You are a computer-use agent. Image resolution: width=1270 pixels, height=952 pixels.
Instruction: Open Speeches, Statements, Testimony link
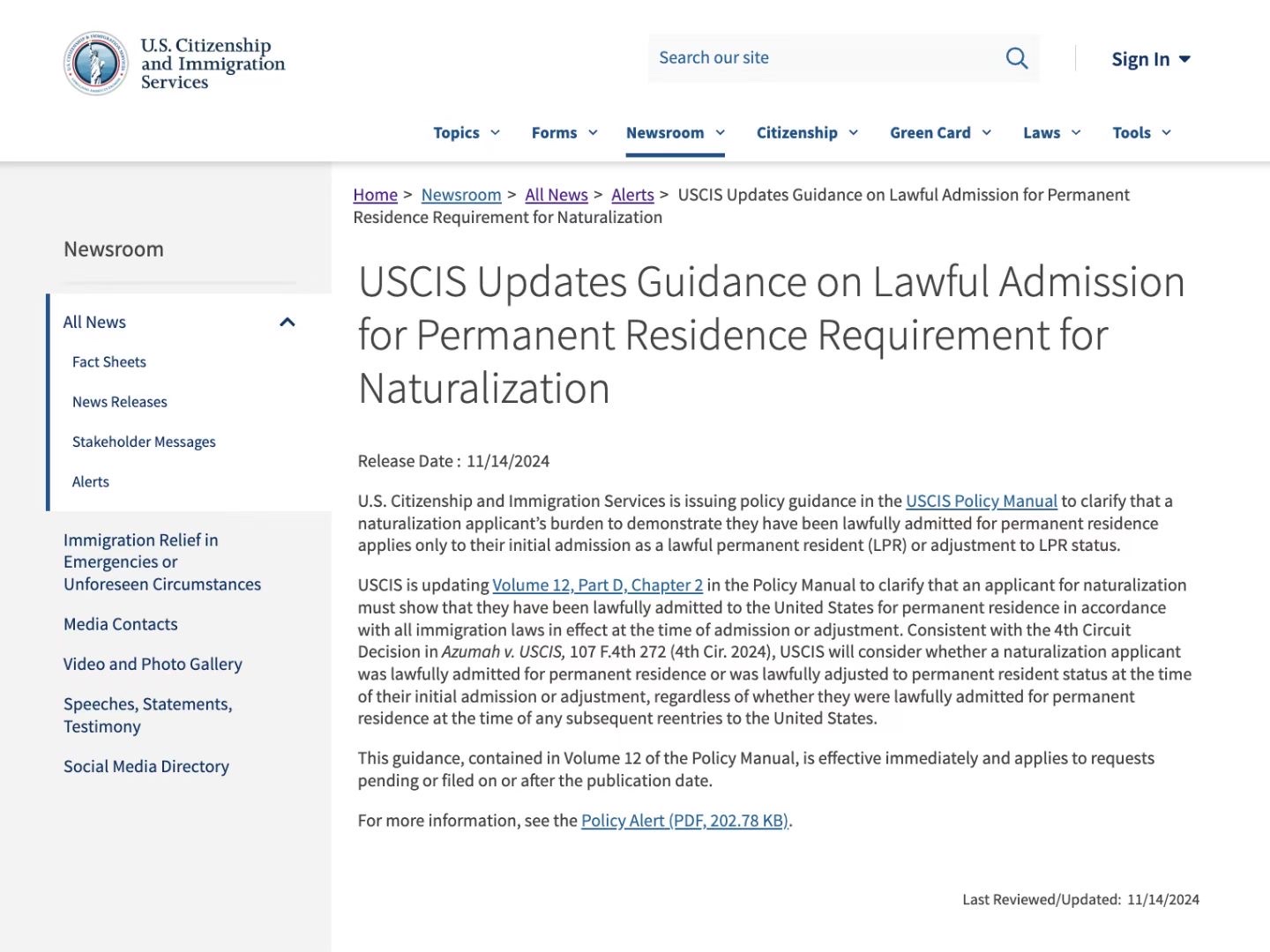[148, 715]
